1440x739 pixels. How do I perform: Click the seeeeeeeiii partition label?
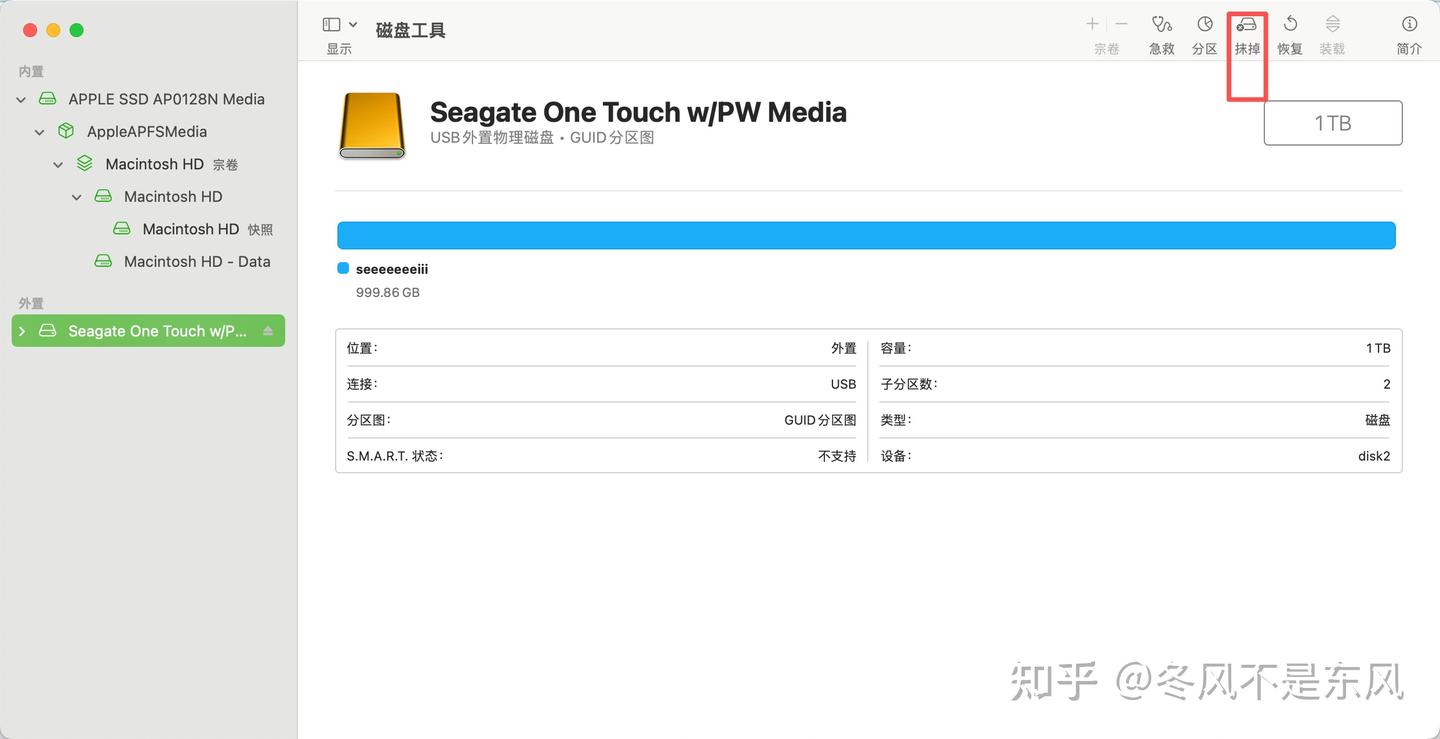(x=392, y=269)
